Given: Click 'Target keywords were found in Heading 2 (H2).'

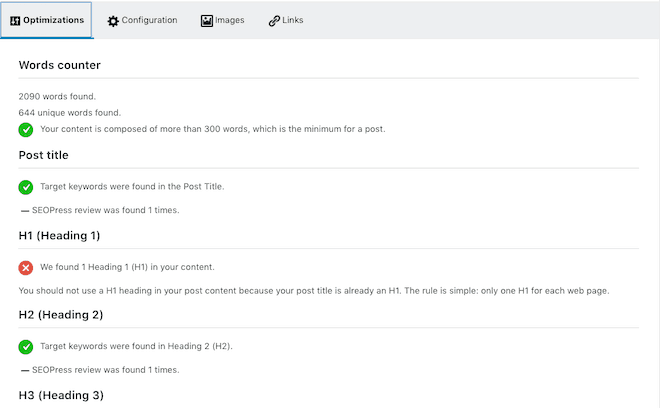Looking at the screenshot, I should tap(136, 346).
